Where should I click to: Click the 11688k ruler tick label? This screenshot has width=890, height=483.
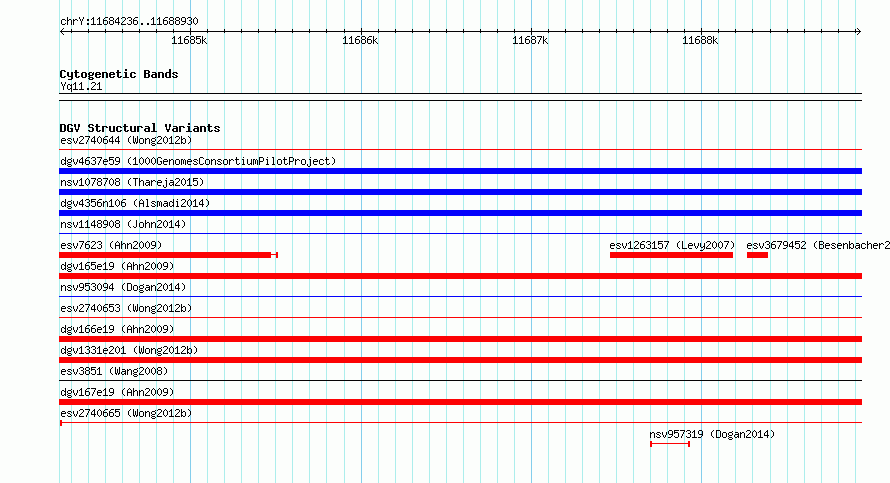point(700,40)
